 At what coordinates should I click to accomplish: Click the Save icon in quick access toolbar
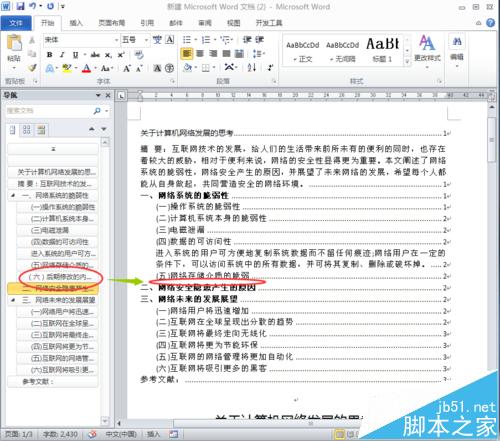click(x=20, y=6)
